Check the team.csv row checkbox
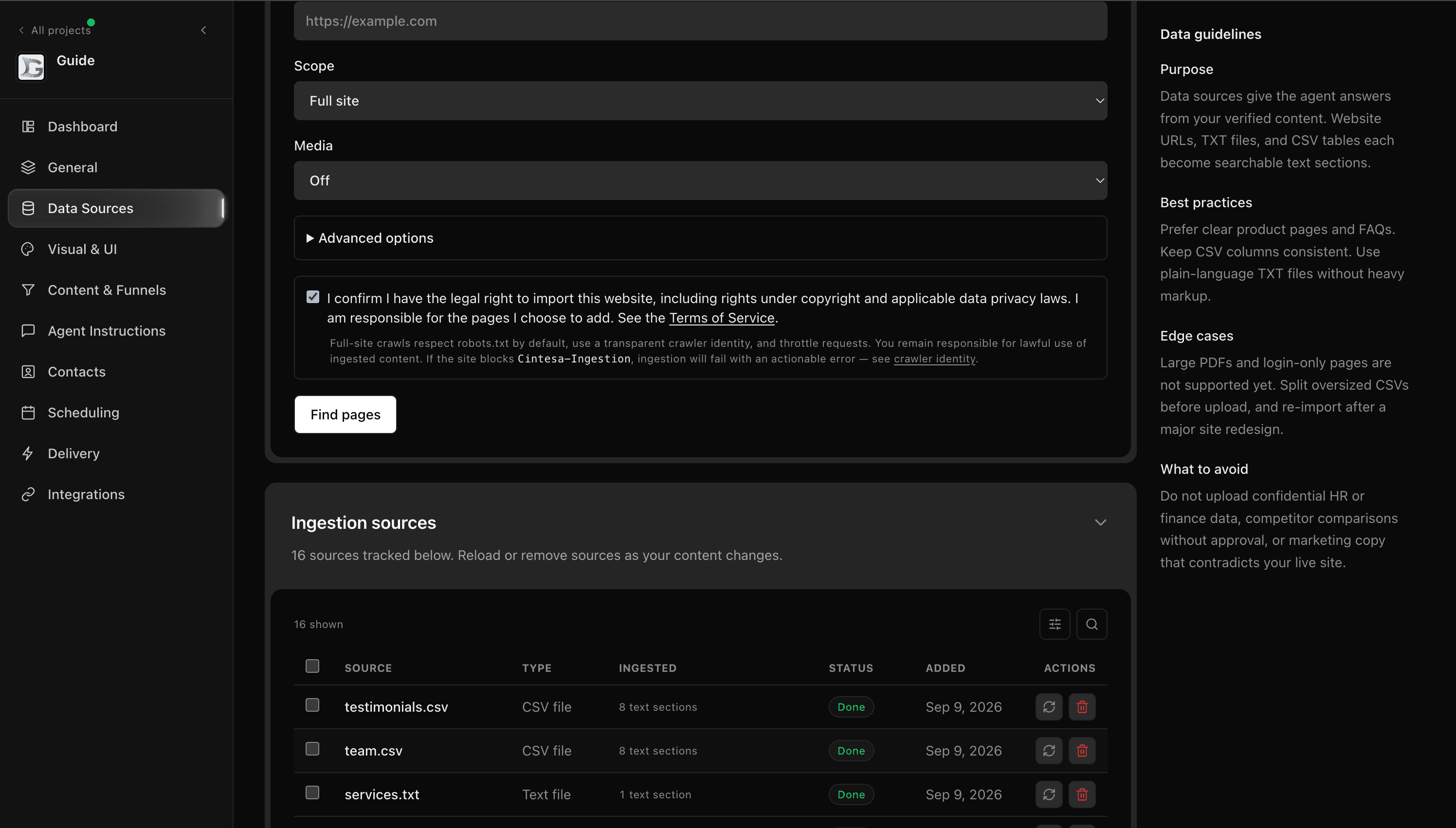The width and height of the screenshot is (1456, 828). [x=312, y=749]
